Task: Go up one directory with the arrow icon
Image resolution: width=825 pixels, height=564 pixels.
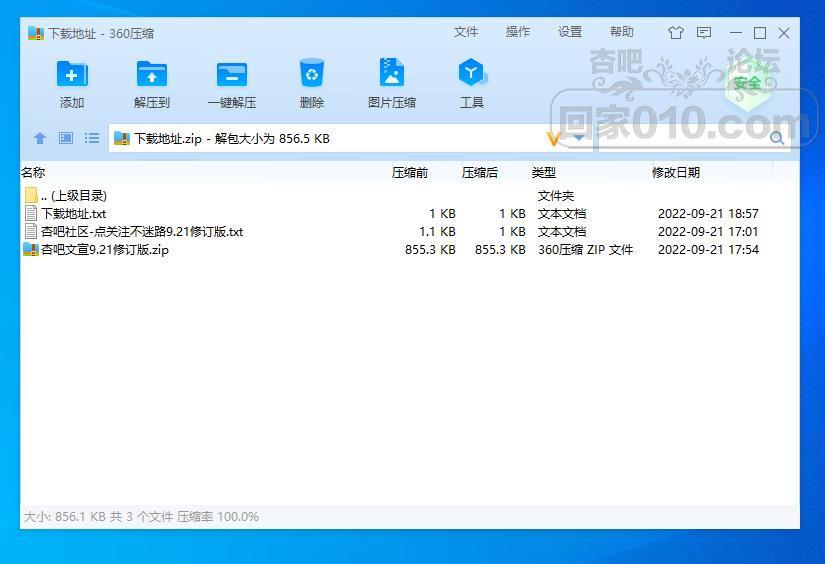Action: 40,138
